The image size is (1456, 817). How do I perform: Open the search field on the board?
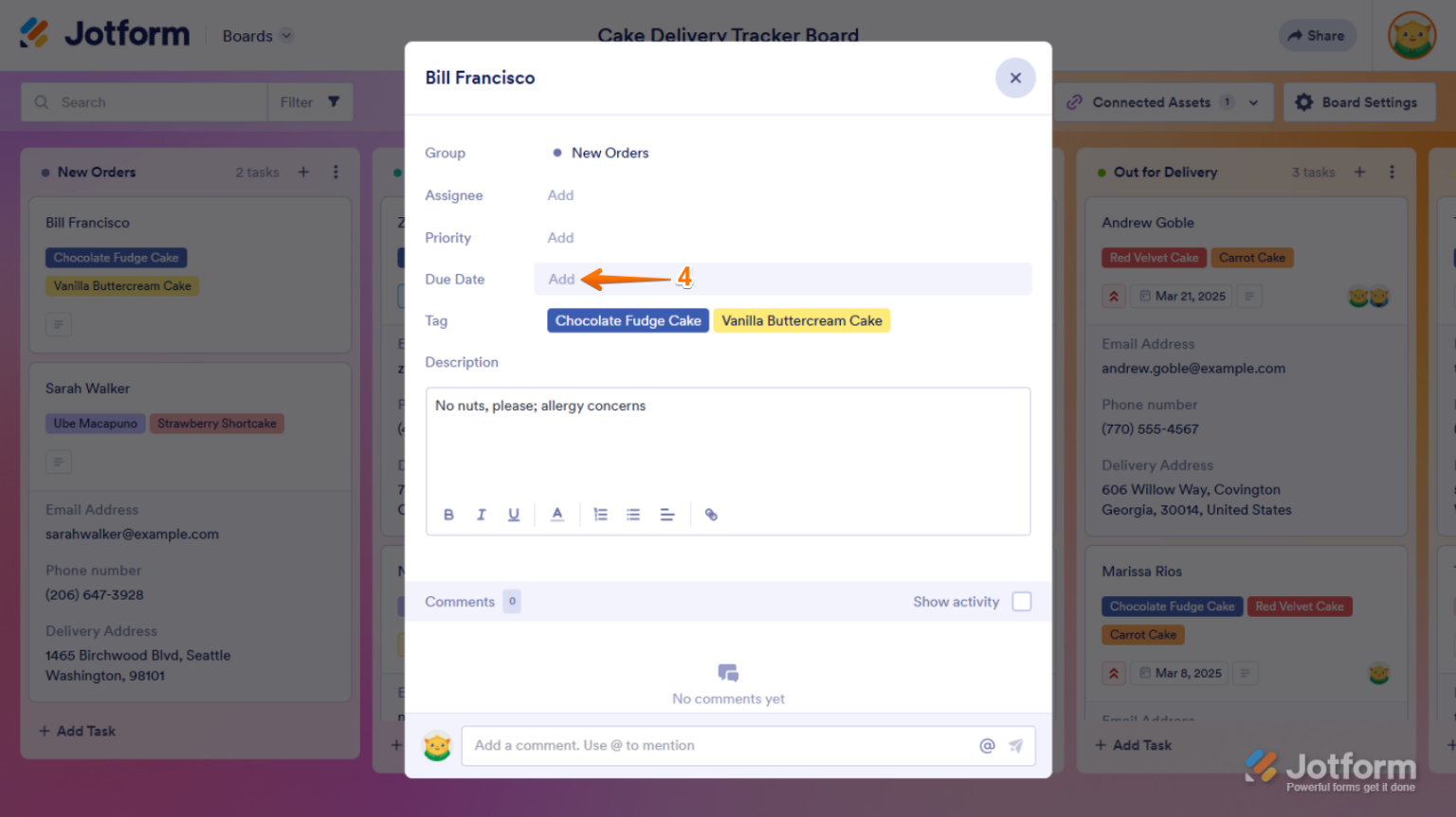pyautogui.click(x=142, y=101)
